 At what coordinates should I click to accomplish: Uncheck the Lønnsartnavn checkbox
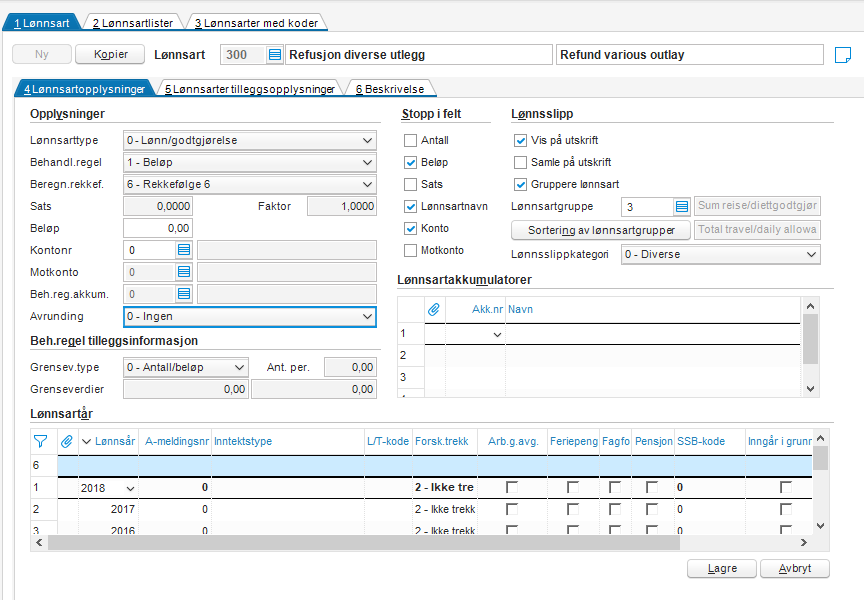point(410,207)
